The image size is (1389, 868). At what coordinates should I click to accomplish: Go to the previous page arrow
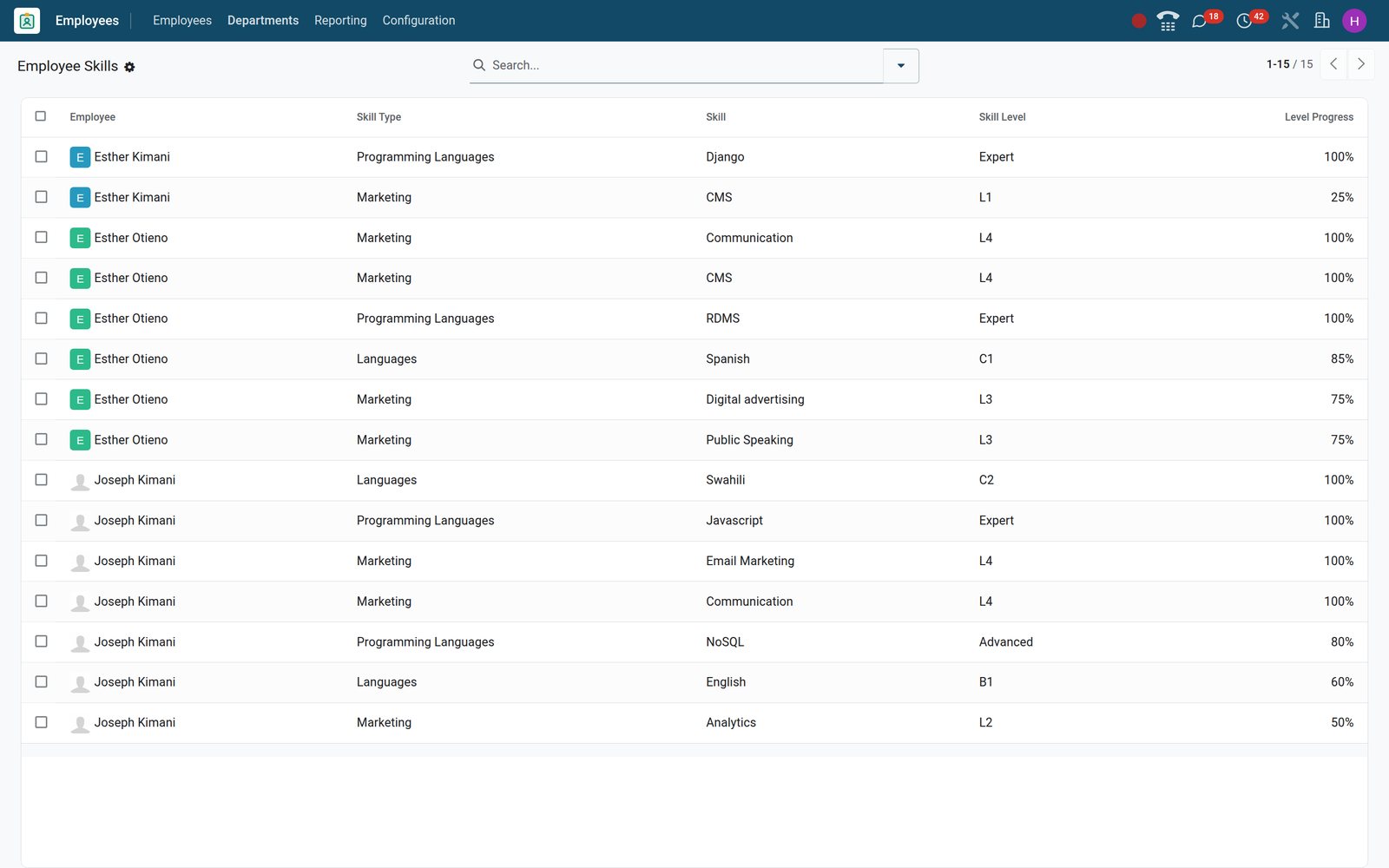click(x=1333, y=64)
